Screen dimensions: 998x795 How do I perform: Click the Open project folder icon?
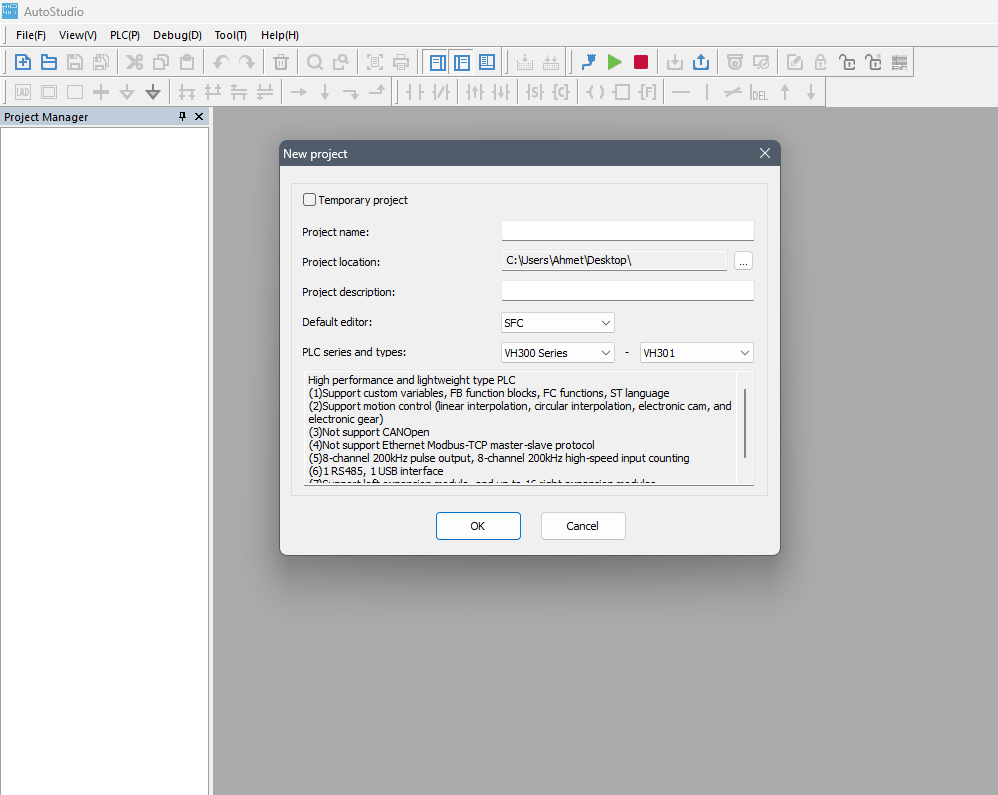point(48,62)
